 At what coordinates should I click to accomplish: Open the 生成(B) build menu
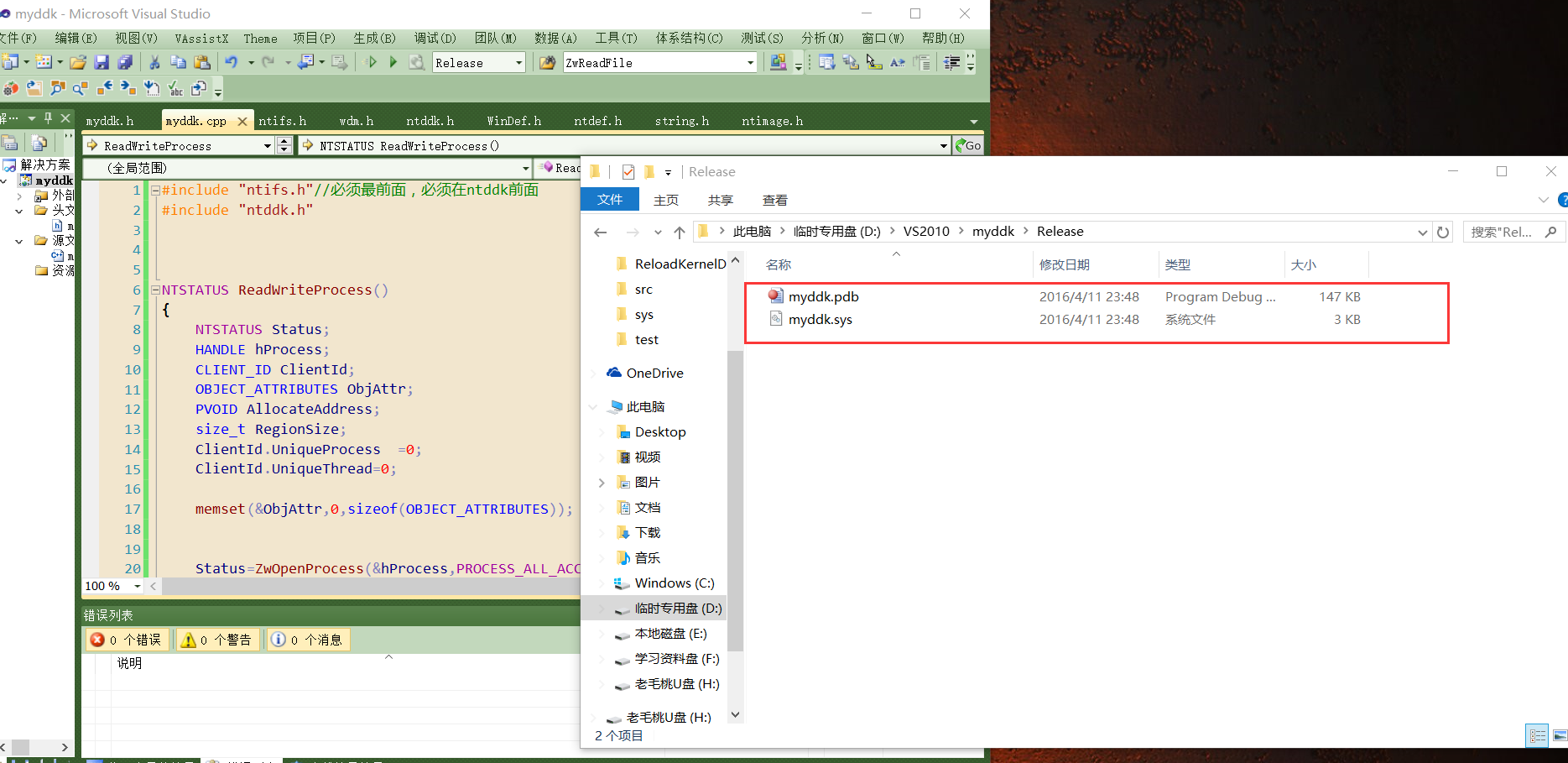point(374,39)
